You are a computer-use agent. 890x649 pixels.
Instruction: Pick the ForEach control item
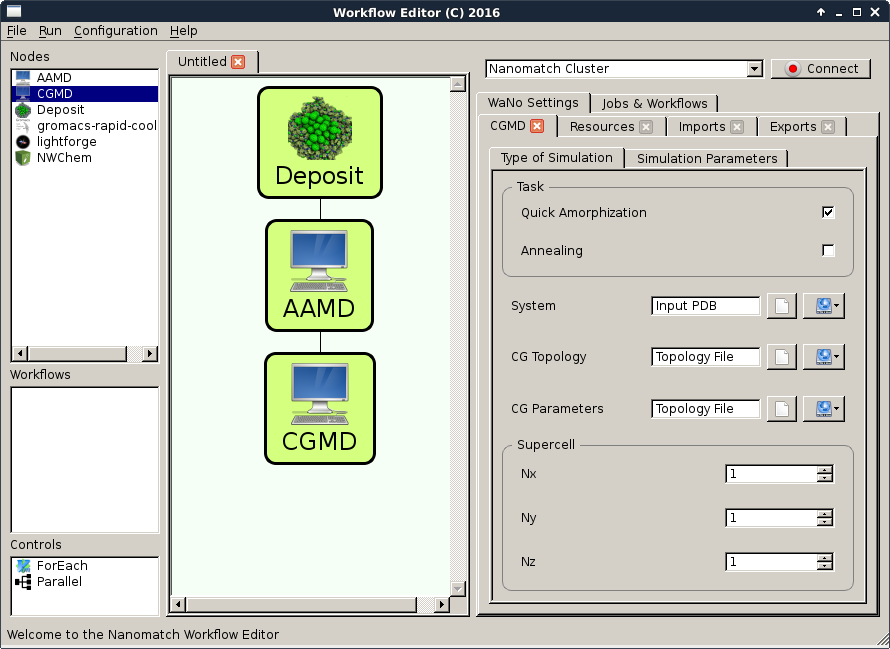(62, 566)
